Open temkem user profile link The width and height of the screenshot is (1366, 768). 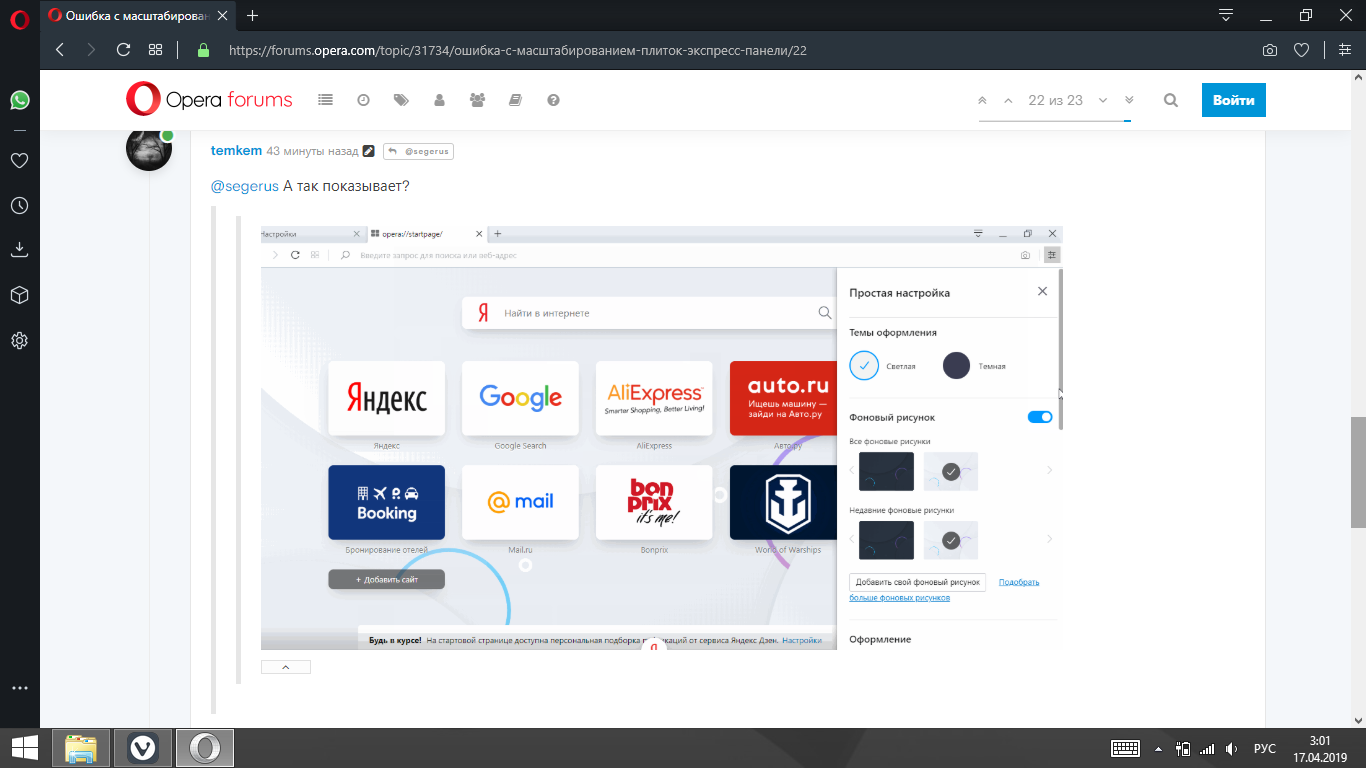click(x=236, y=151)
